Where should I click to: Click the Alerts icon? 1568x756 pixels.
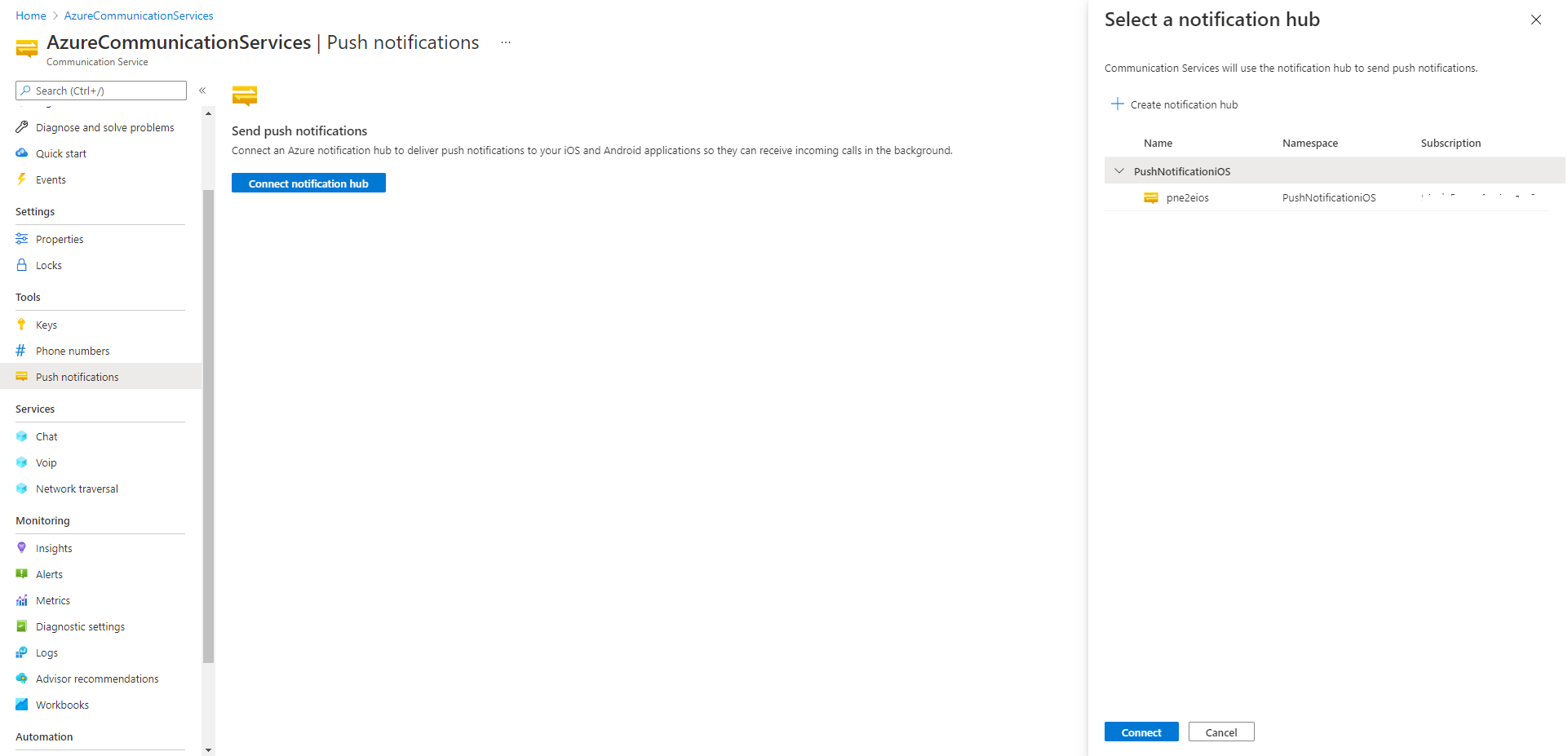21,573
